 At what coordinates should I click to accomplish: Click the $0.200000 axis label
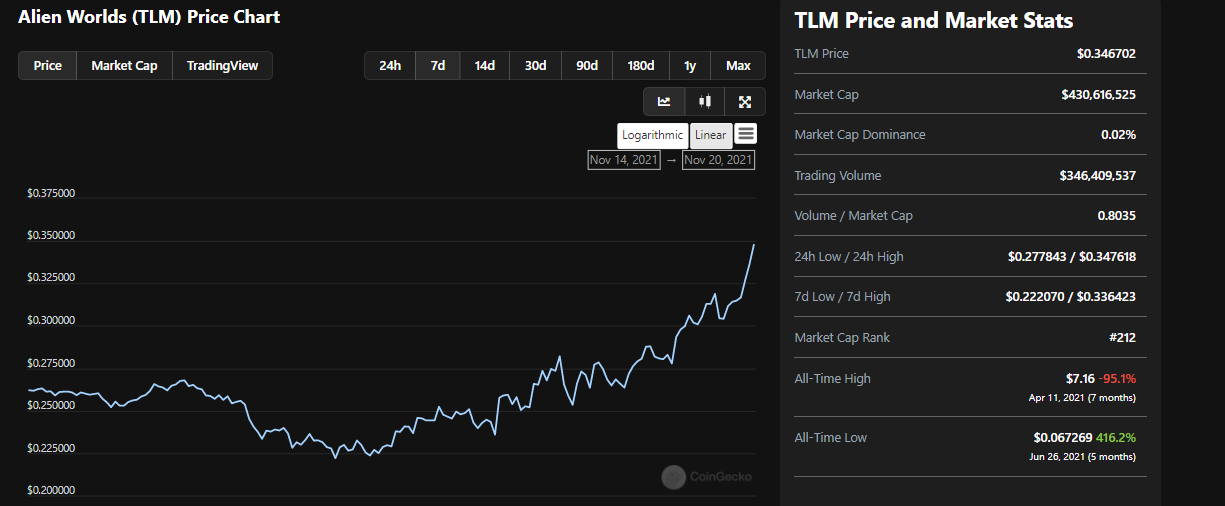click(51, 491)
